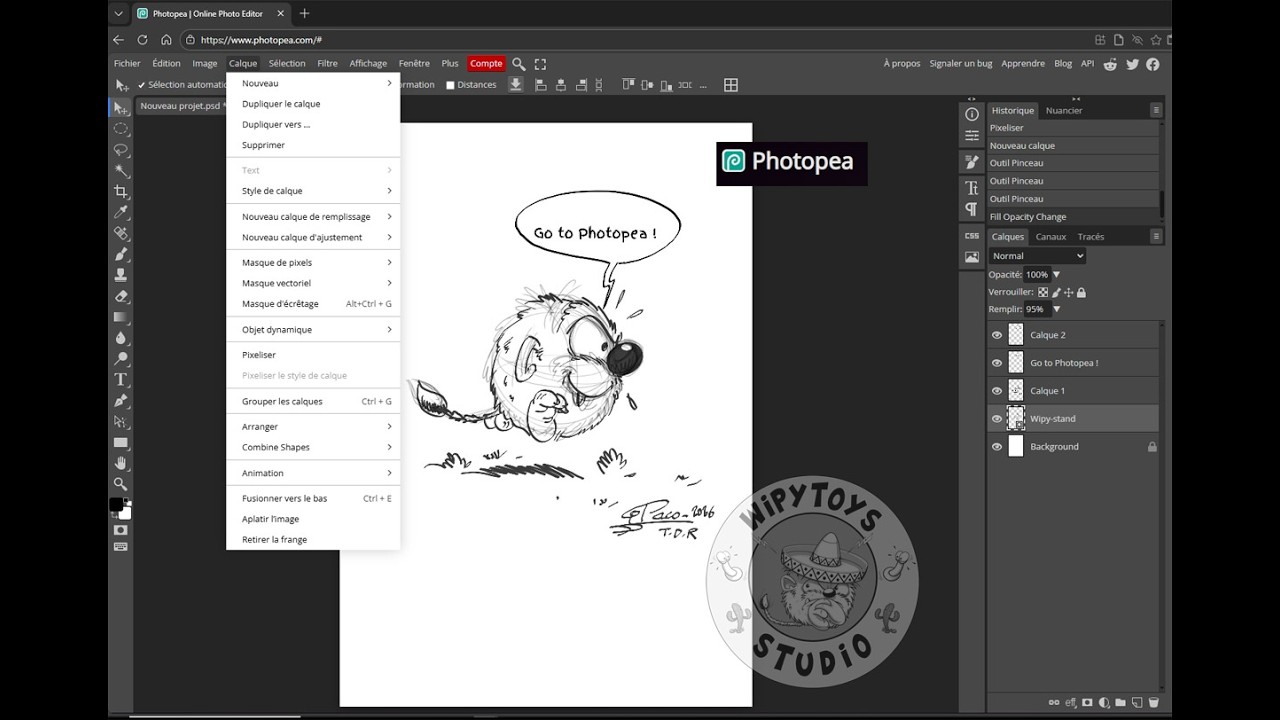Delete layer with the trash icon

tap(1152, 702)
